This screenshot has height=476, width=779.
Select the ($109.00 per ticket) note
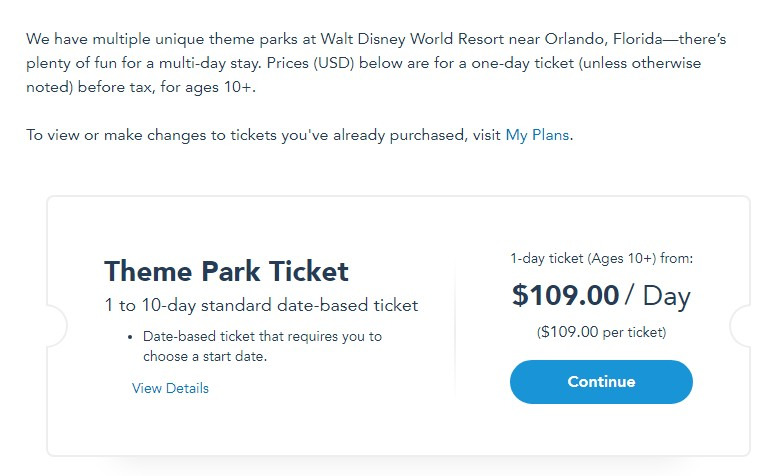click(601, 332)
